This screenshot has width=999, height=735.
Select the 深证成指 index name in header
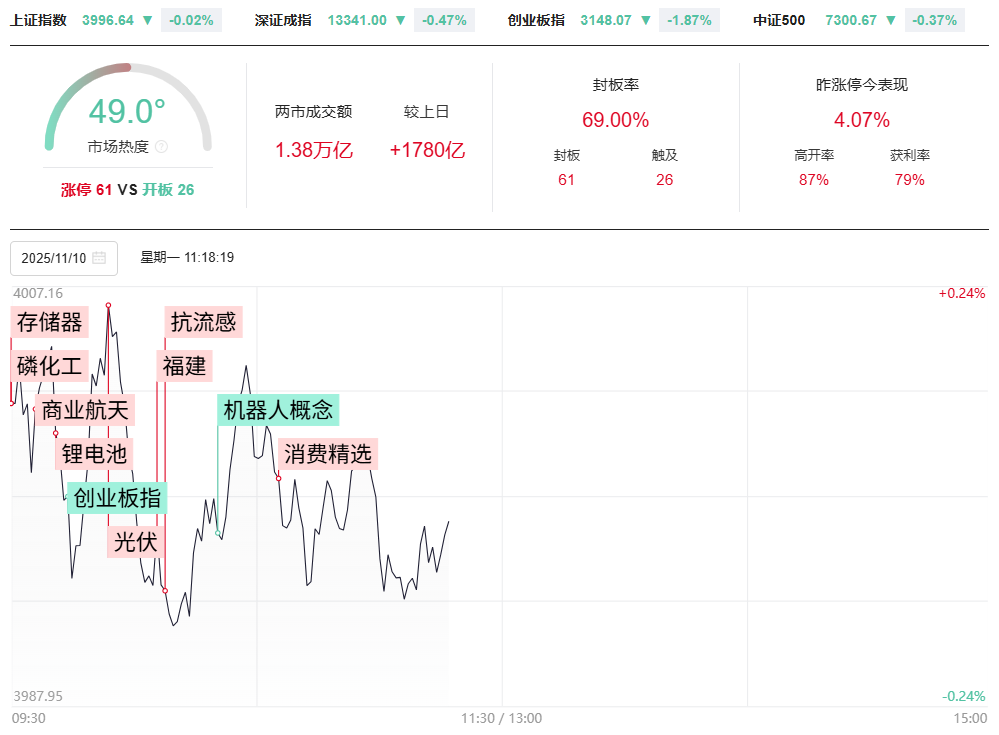(x=283, y=20)
